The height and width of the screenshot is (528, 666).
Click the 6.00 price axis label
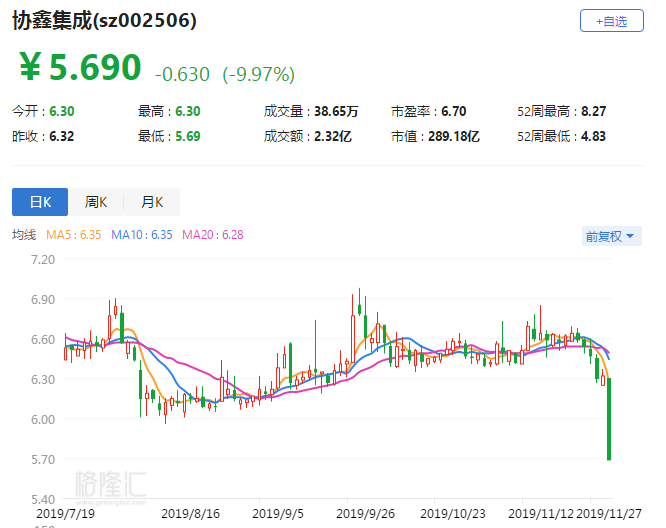click(43, 419)
